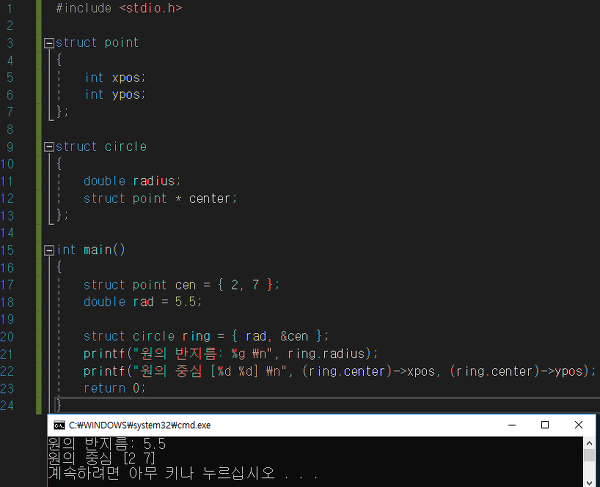Click the console output '원의 중심 [2 7]'
Viewport: 600px width, 487px height.
(x=101, y=458)
